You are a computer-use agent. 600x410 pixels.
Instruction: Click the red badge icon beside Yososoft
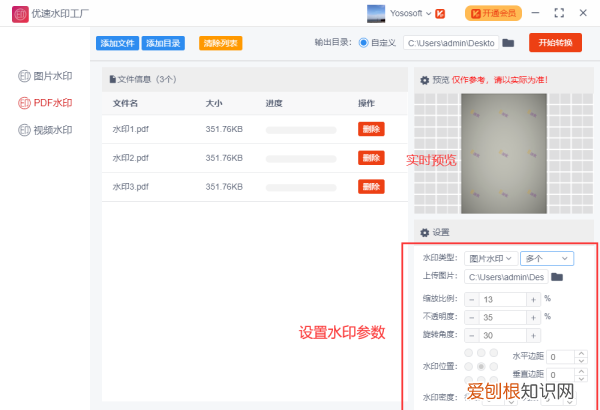440,14
